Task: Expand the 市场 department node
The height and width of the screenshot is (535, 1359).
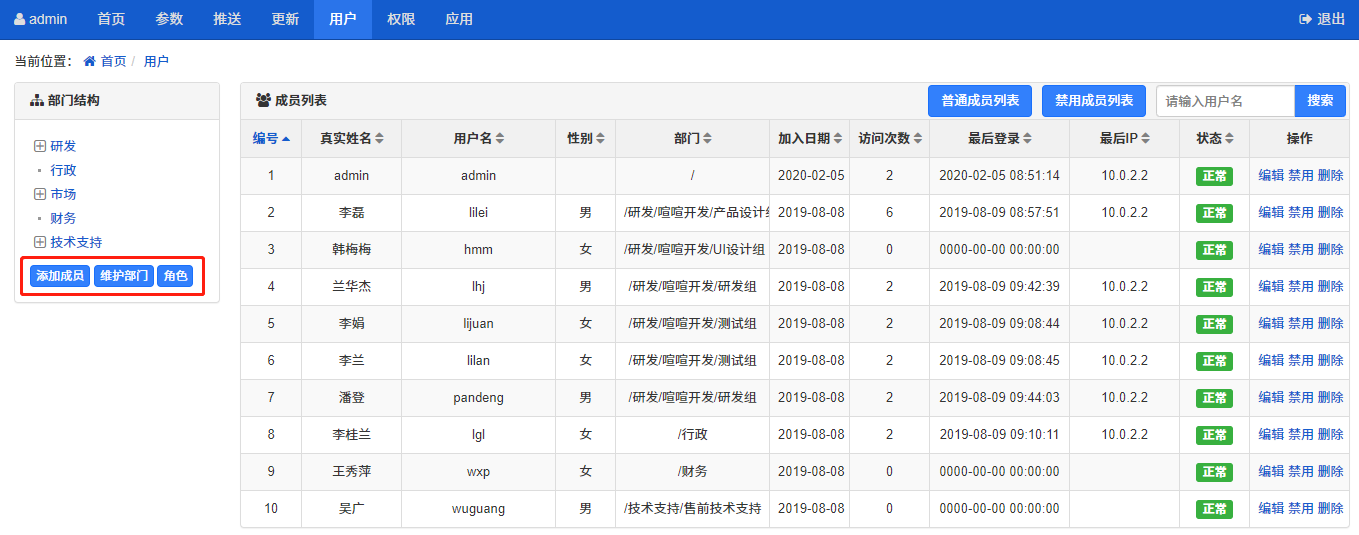Action: [x=40, y=194]
